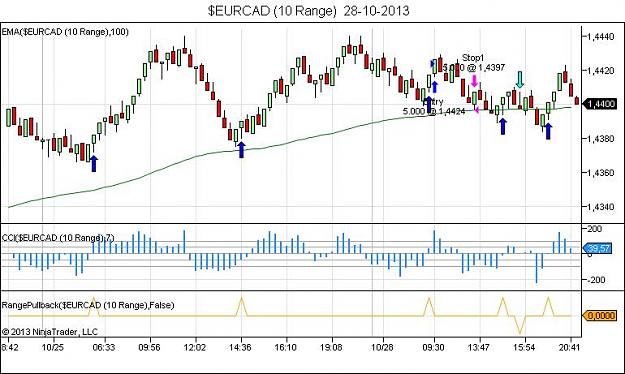Click the 16:10 time label
Screen dimensions: 625x374
pyautogui.click(x=285, y=347)
